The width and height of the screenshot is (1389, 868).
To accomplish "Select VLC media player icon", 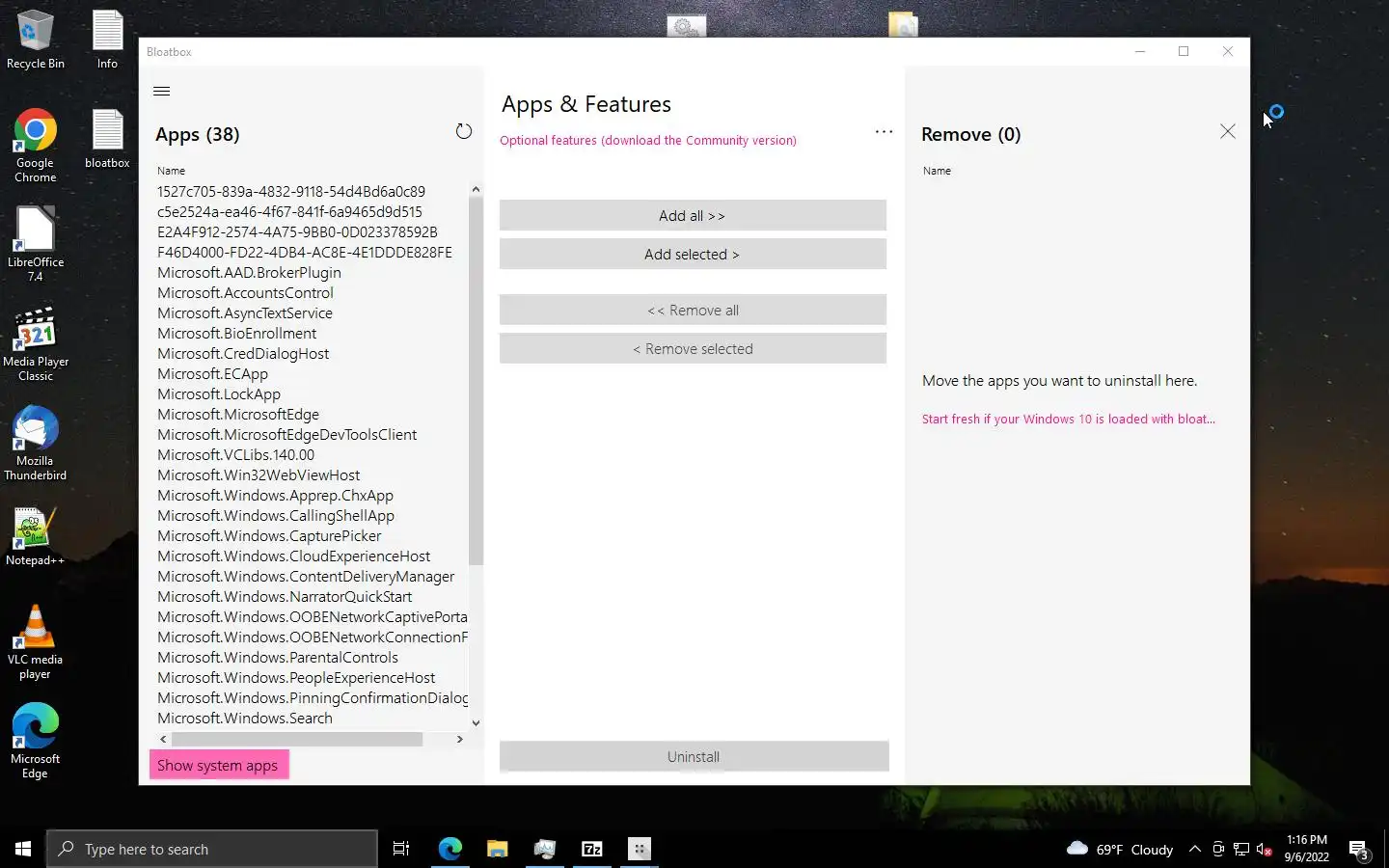I will (x=35, y=642).
